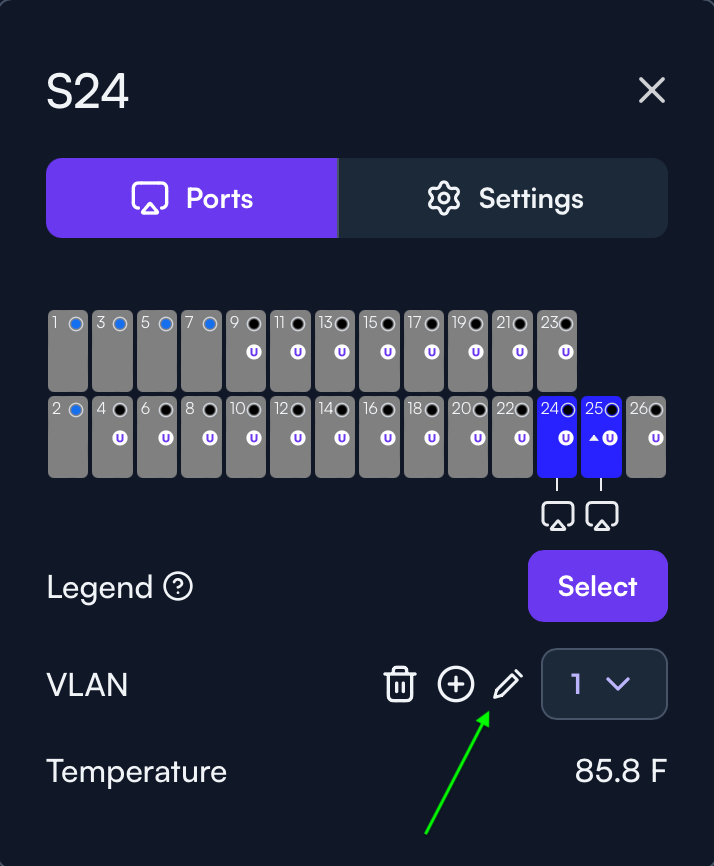
Task: Select port 13 in the top row
Action: point(335,351)
